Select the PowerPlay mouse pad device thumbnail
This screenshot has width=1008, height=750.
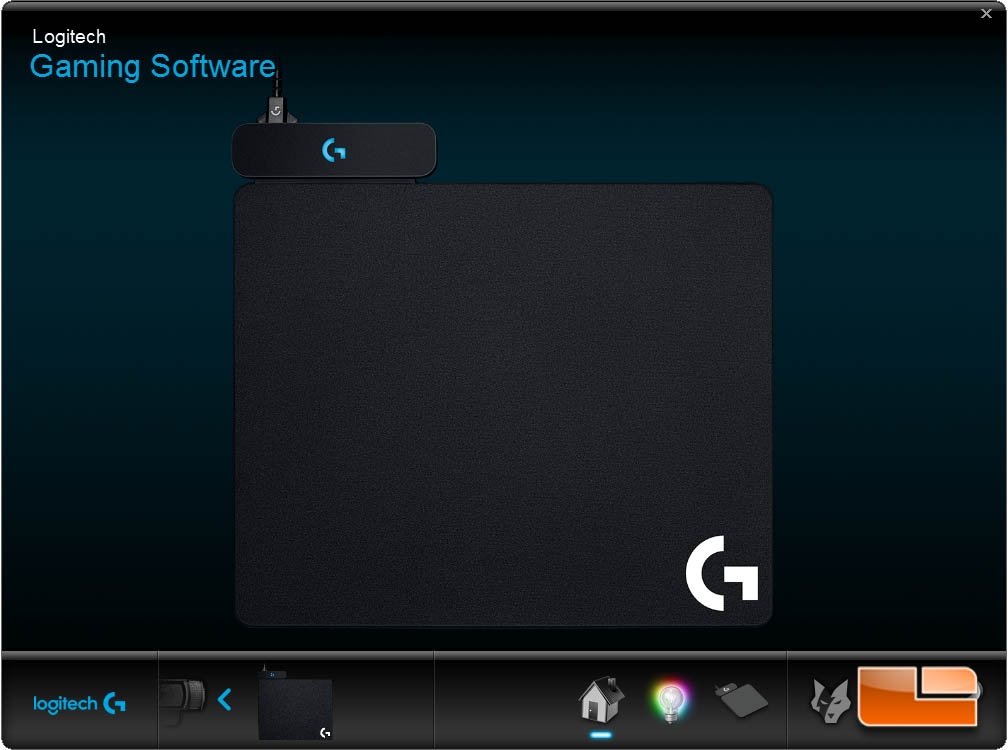[295, 704]
